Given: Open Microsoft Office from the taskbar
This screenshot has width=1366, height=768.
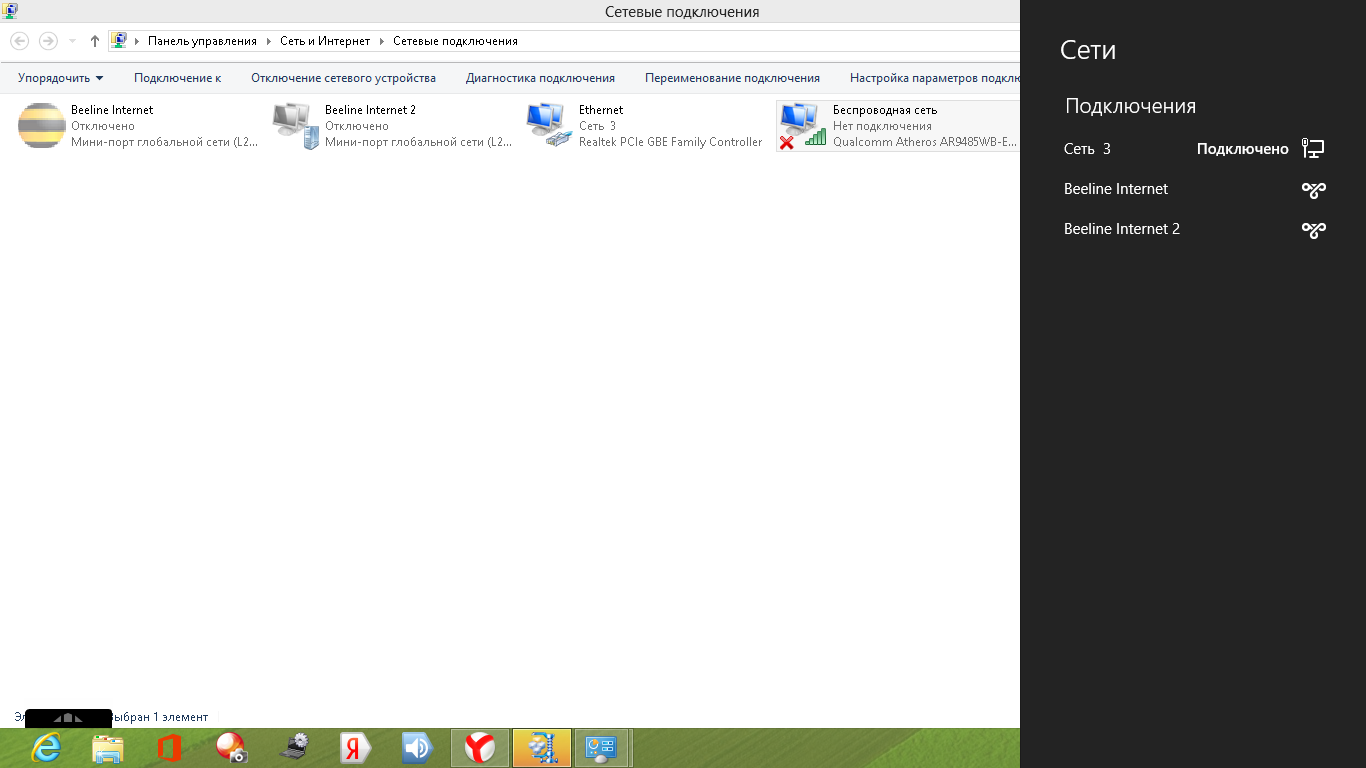Looking at the screenshot, I should 169,748.
